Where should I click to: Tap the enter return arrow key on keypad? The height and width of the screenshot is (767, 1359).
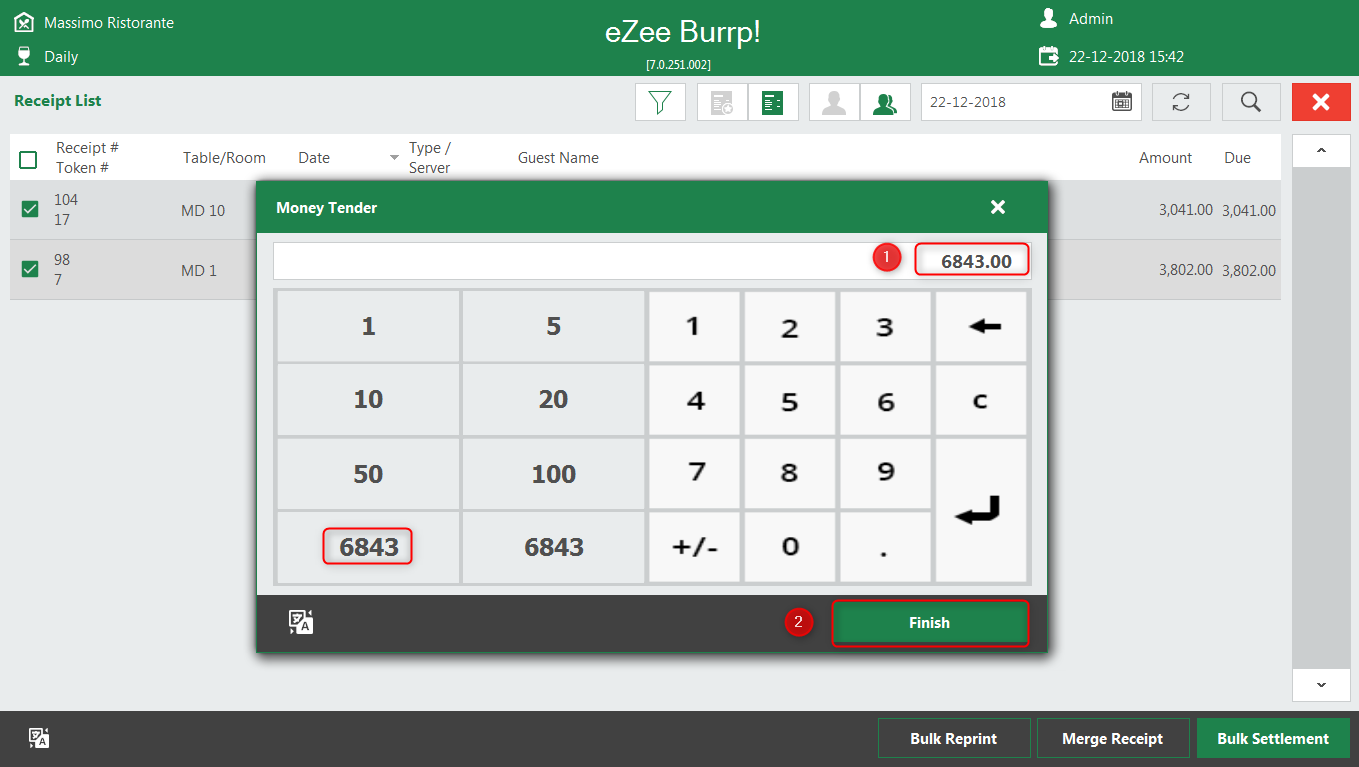coord(981,510)
